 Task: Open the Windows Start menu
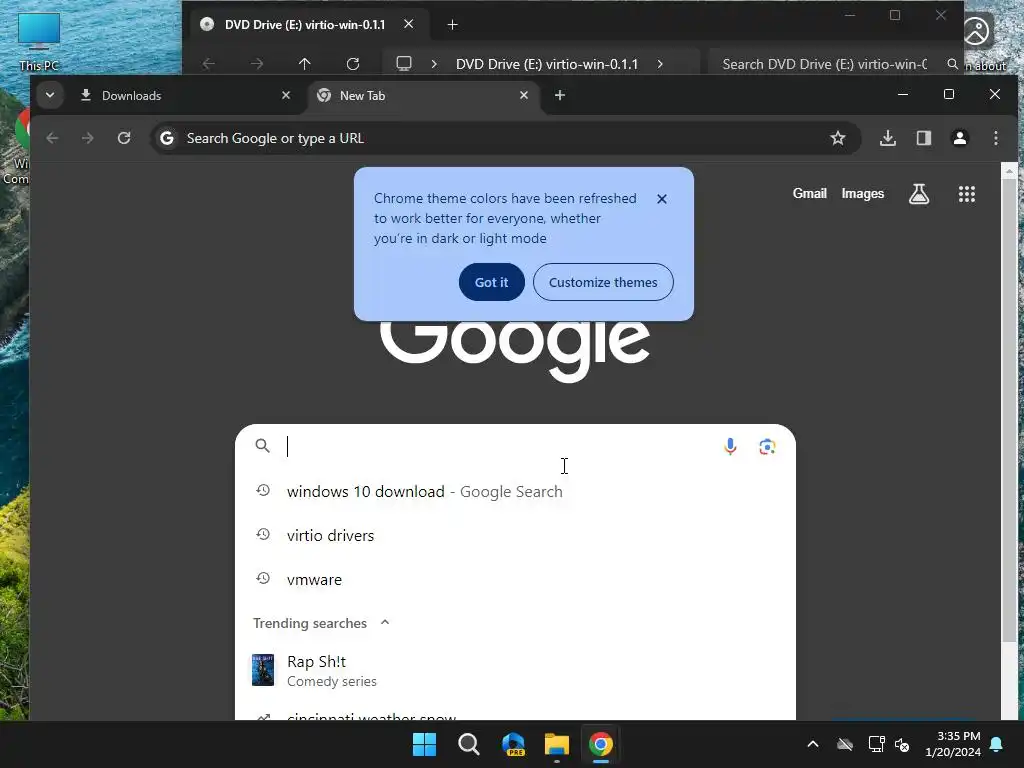pos(424,744)
